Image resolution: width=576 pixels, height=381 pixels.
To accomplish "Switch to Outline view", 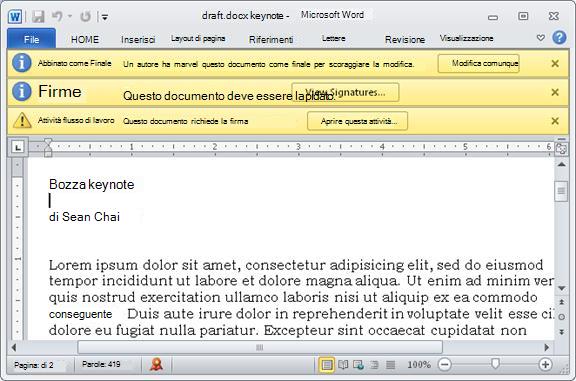I will [x=374, y=365].
